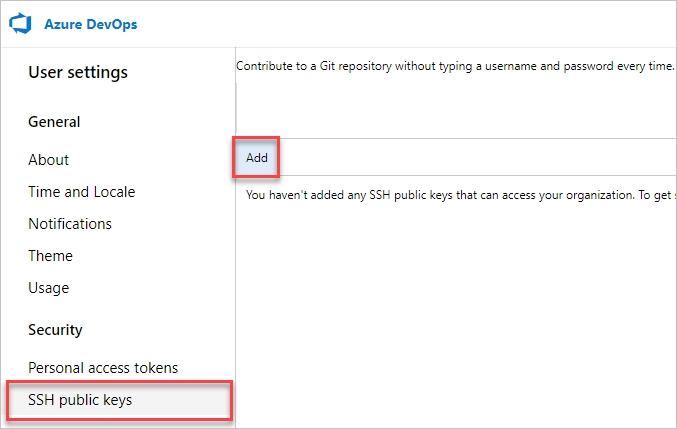Open the Azure DevOps home link
This screenshot has width=677, height=429.
coord(91,24)
